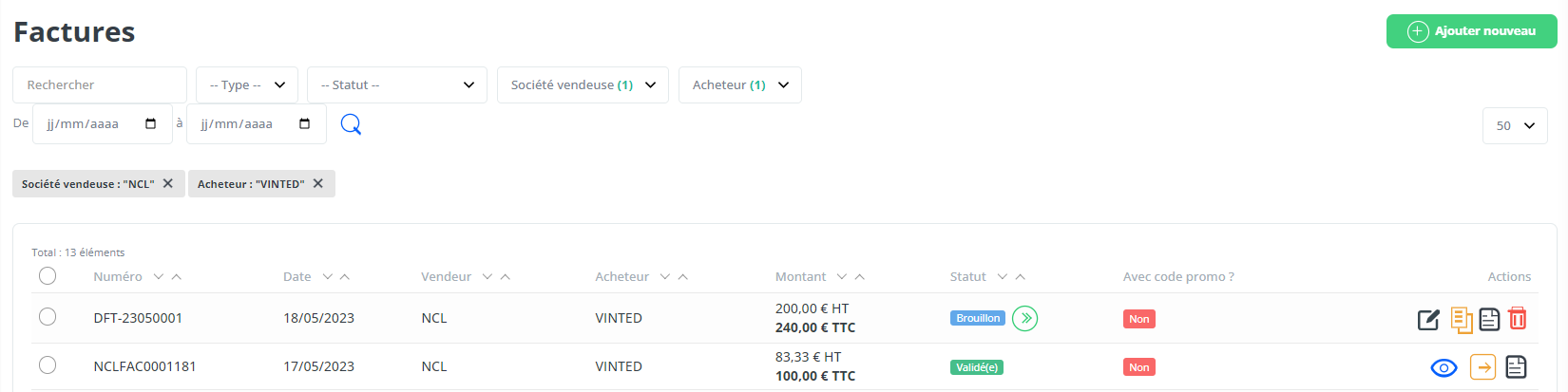Open the Type filter dropdown
1568x392 pixels.
click(x=247, y=84)
